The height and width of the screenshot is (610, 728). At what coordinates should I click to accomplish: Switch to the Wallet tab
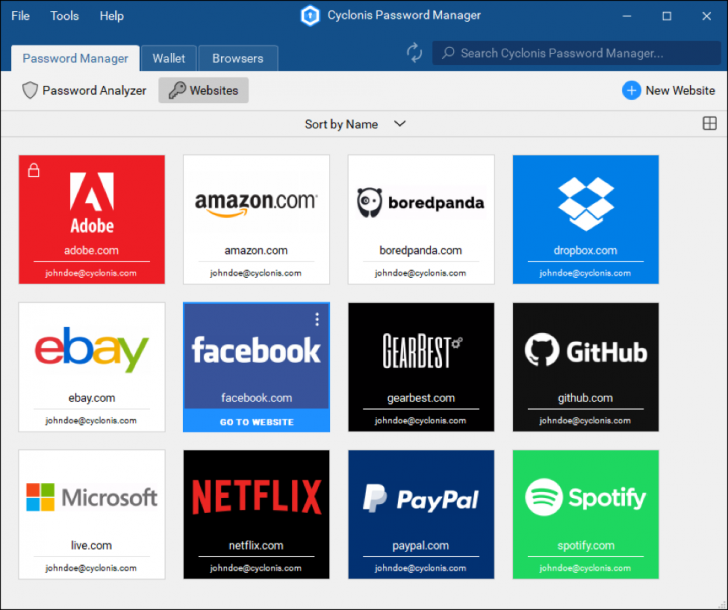pyautogui.click(x=169, y=58)
